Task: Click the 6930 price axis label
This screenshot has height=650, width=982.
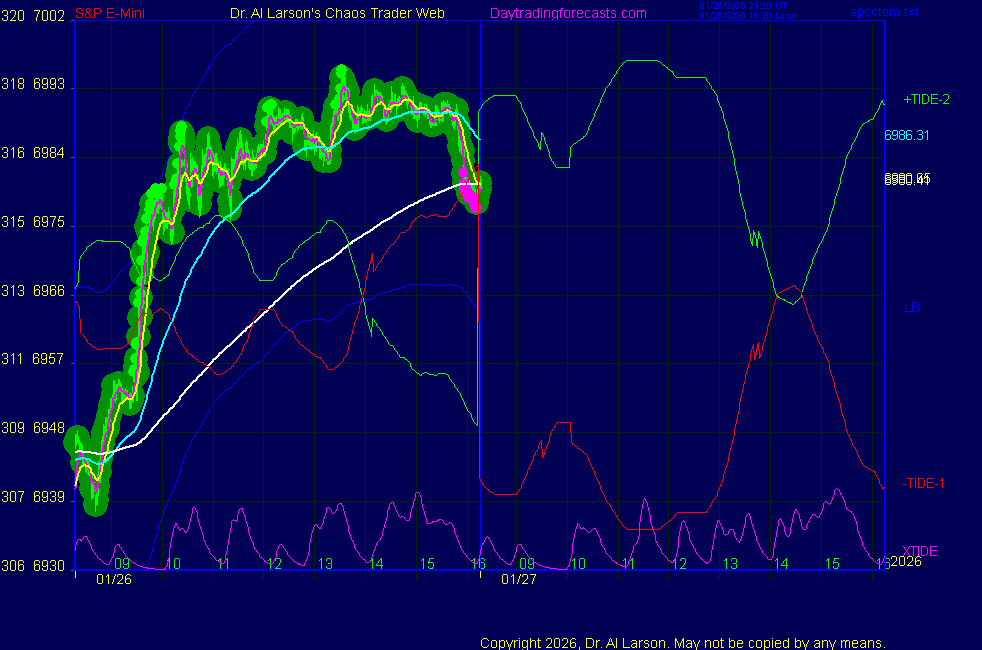Action: [49, 566]
